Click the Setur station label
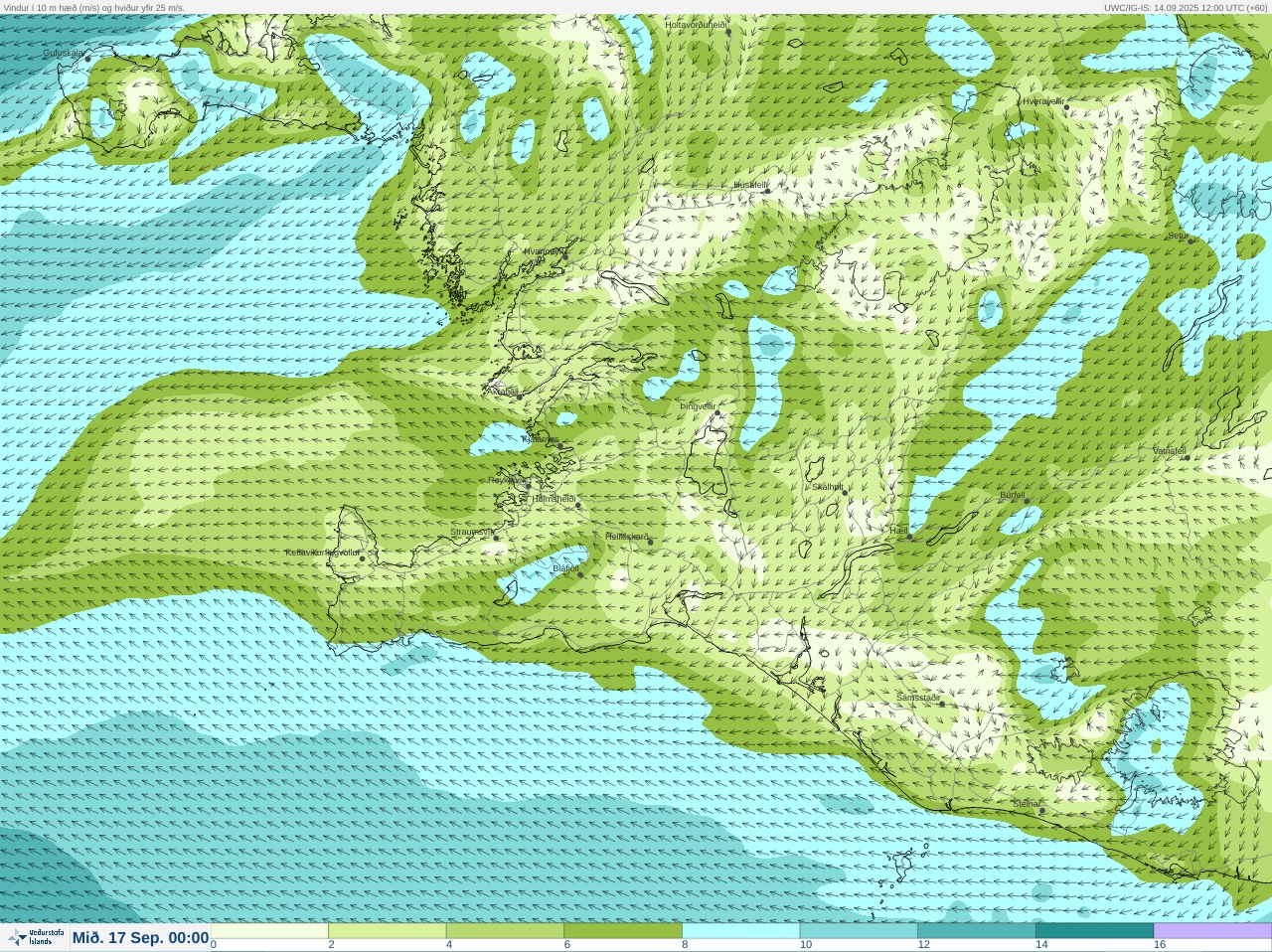The height and width of the screenshot is (952, 1272). [1178, 237]
